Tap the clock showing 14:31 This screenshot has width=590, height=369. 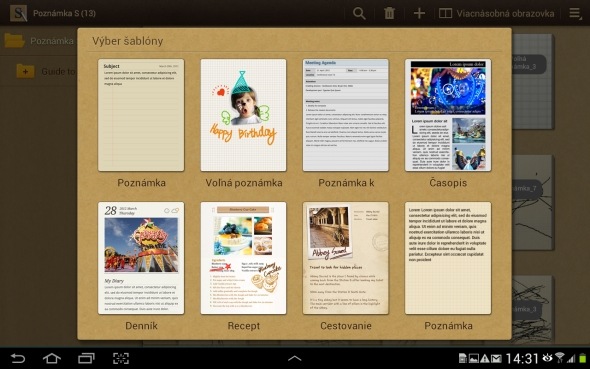[522, 358]
